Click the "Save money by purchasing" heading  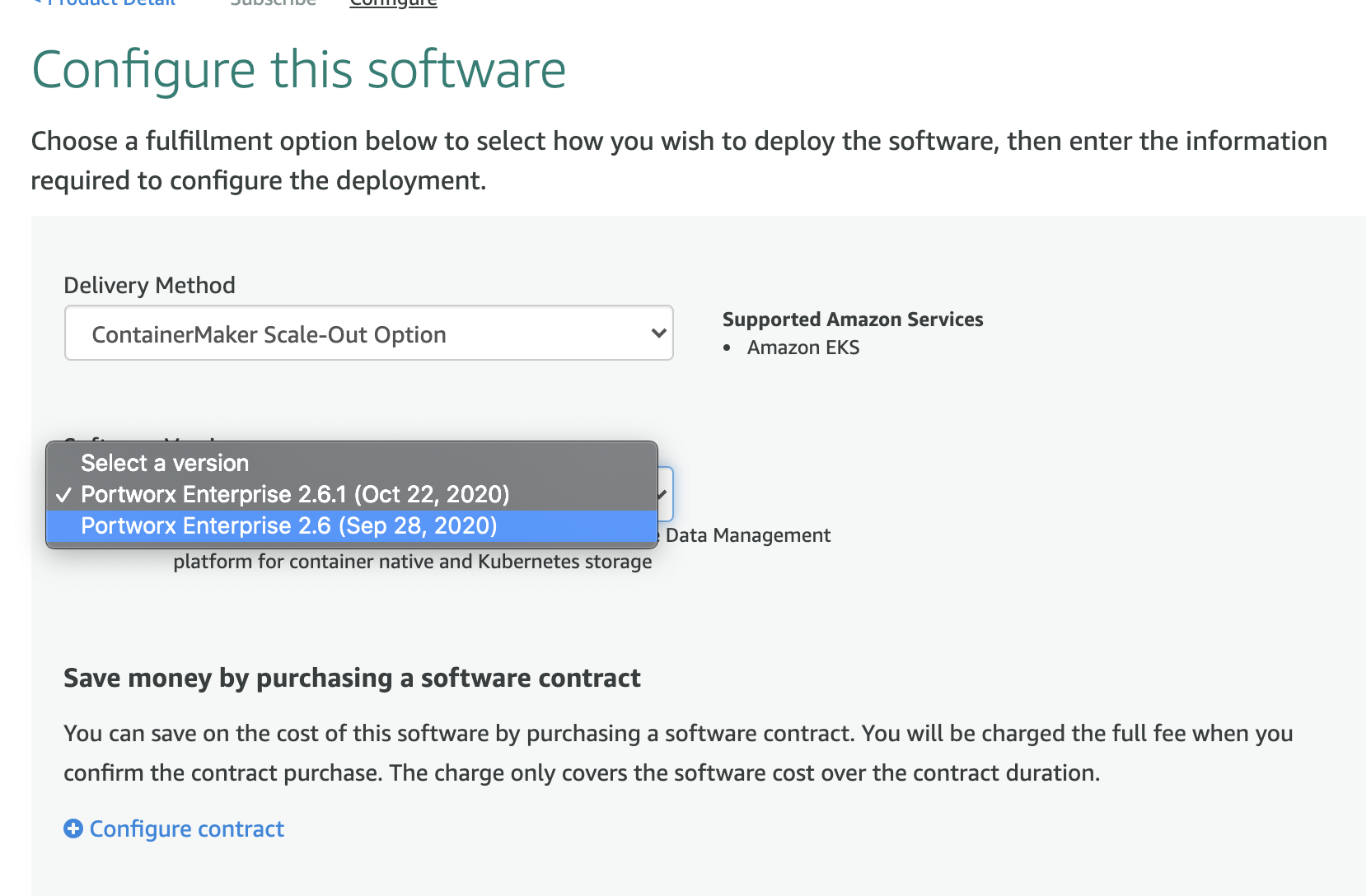352,679
